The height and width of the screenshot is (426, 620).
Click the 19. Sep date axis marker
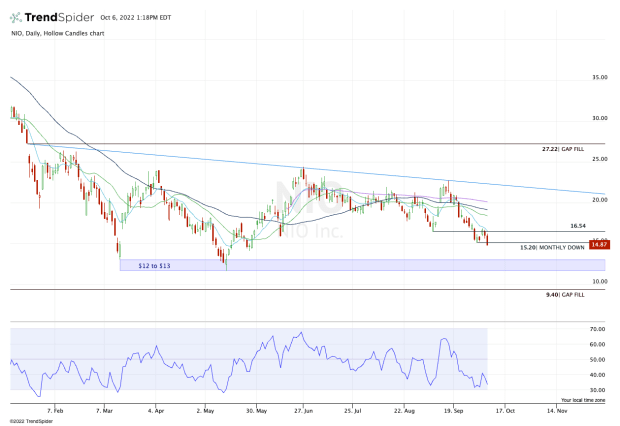(x=454, y=410)
